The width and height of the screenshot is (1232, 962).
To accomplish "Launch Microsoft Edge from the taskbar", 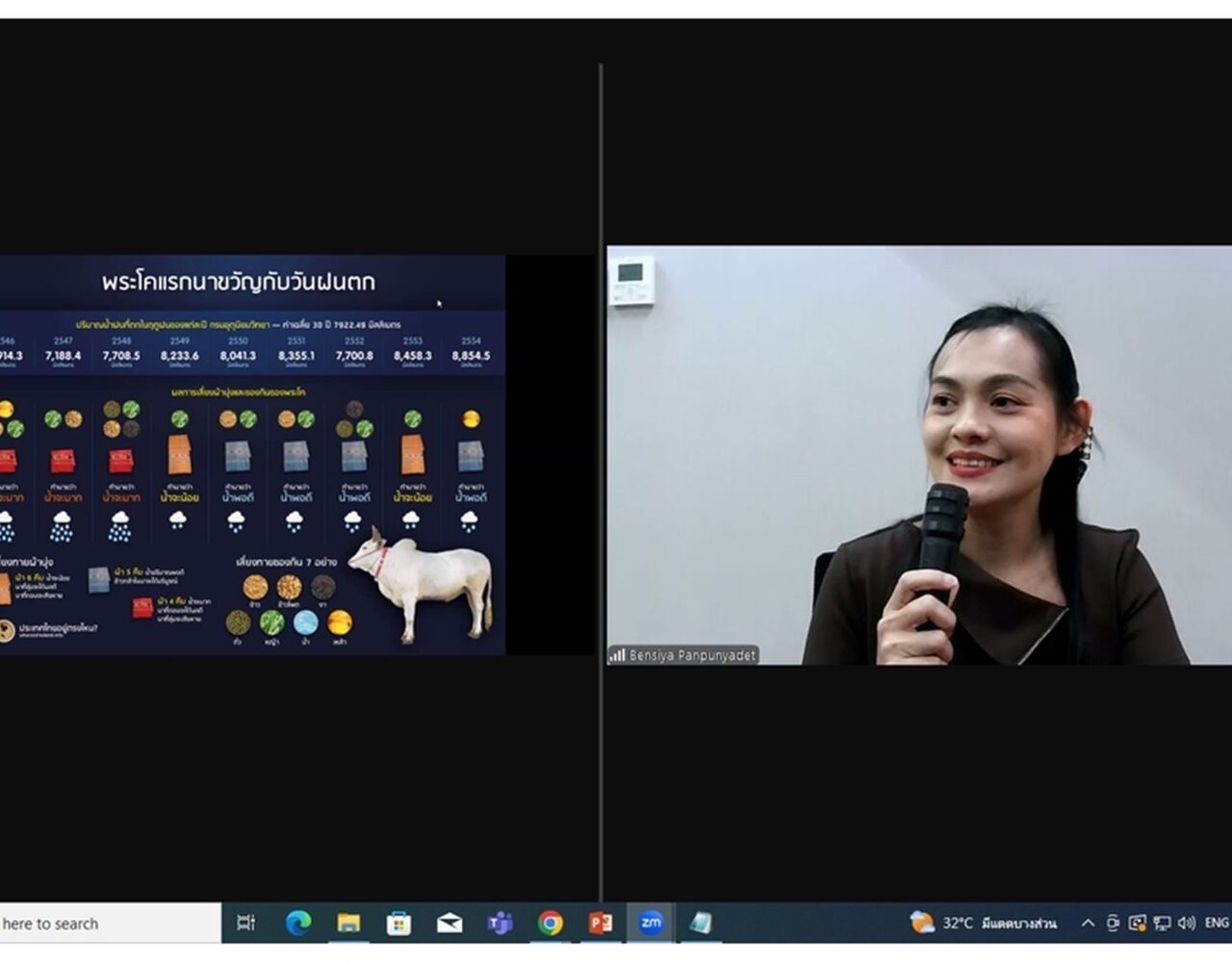I will pos(298,924).
